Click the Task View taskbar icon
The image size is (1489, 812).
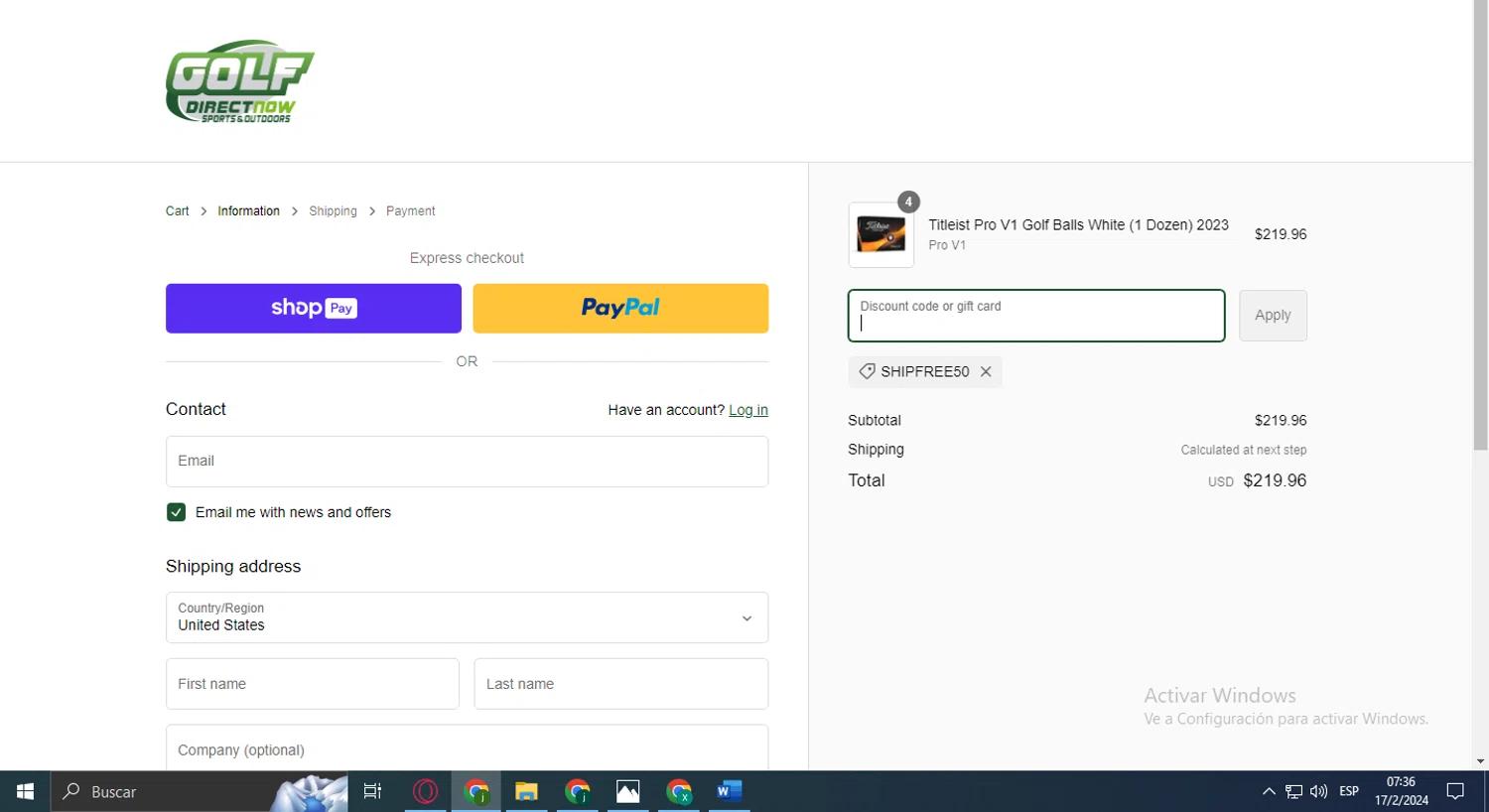pyautogui.click(x=372, y=791)
